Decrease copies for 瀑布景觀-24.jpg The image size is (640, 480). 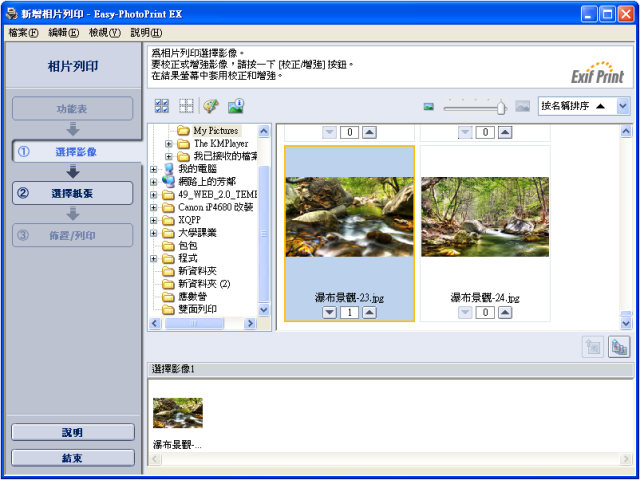pyautogui.click(x=465, y=313)
